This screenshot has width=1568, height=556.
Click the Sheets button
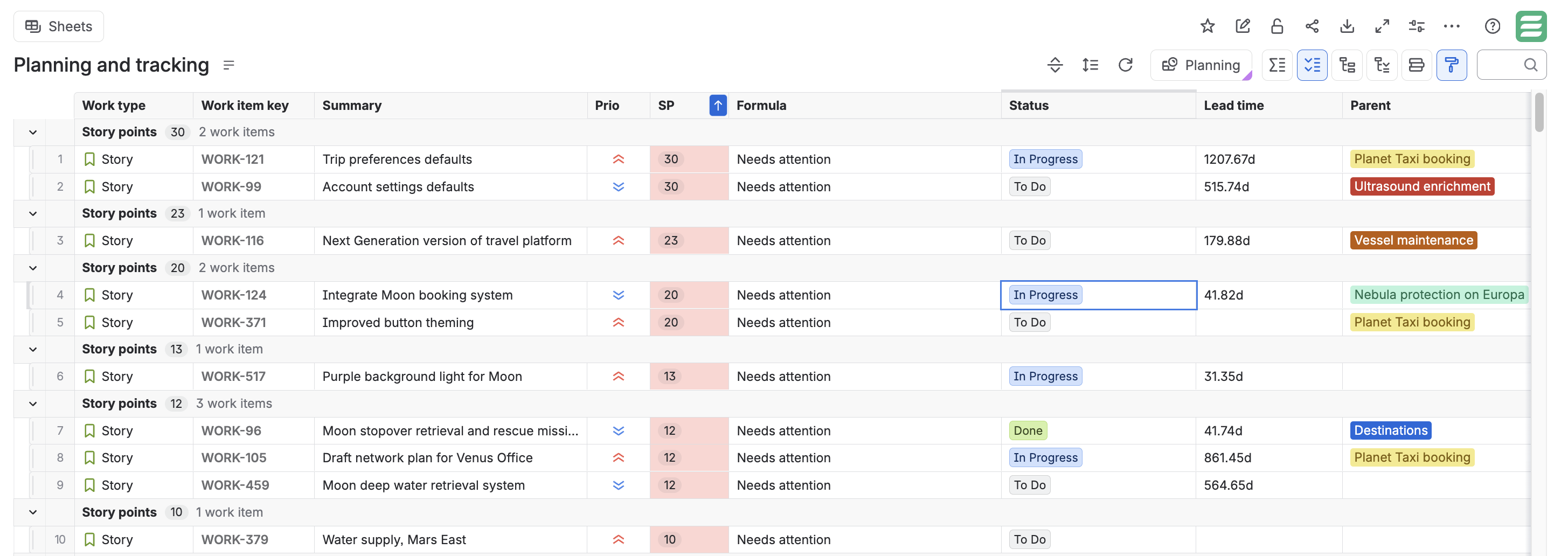pos(58,26)
